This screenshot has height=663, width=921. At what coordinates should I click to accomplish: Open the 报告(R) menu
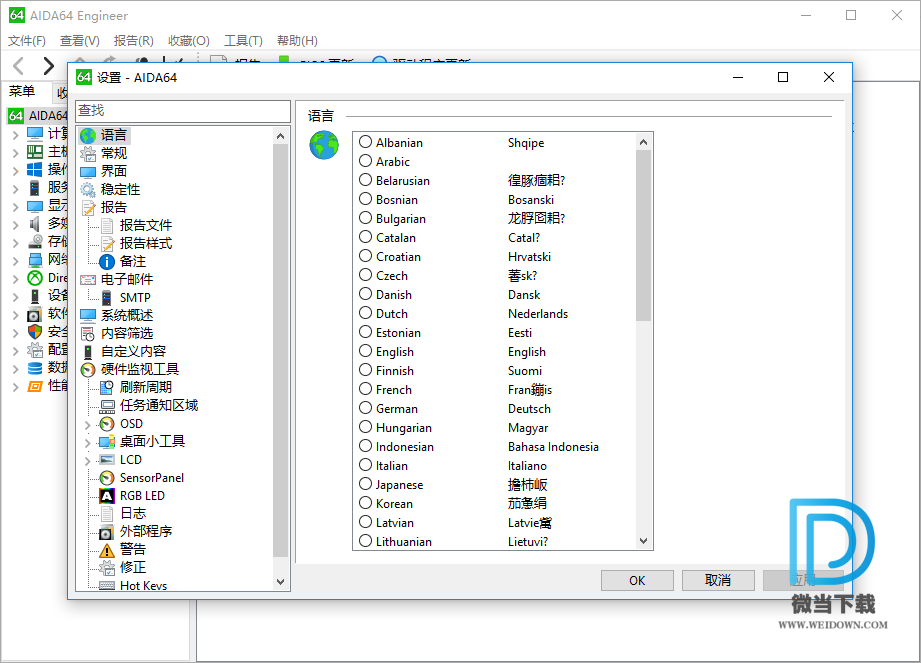[x=134, y=41]
